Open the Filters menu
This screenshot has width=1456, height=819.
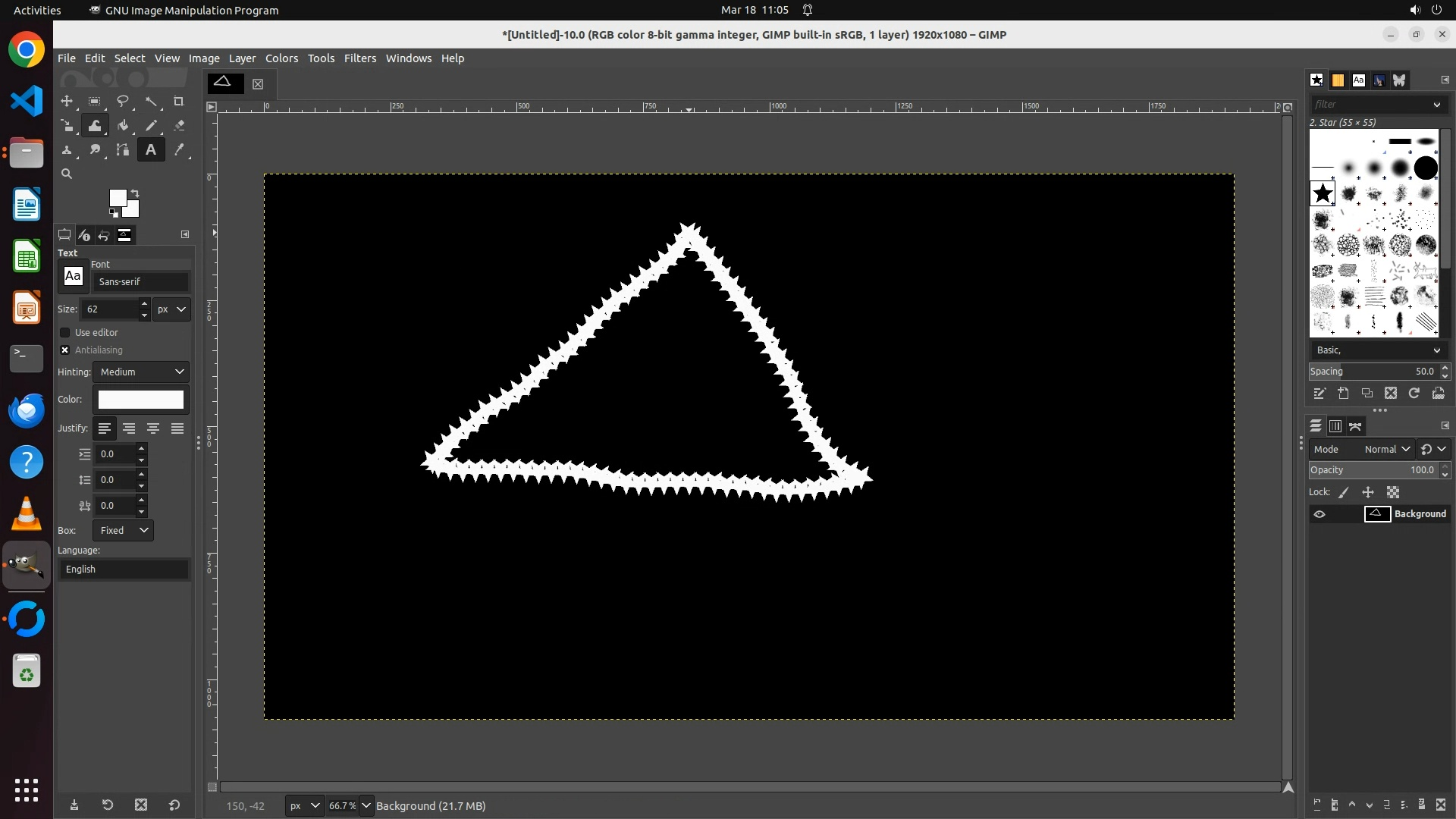coord(359,58)
